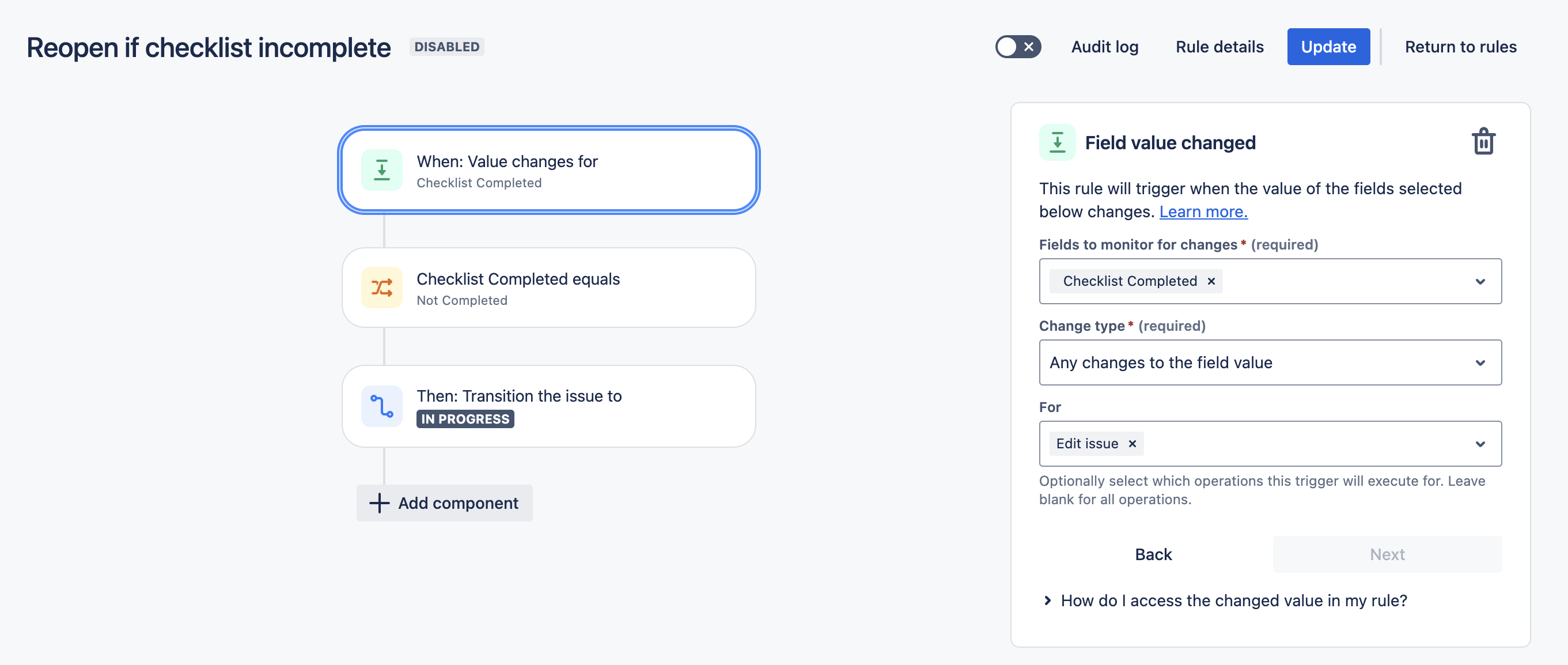Click Field value changed header icon
The height and width of the screenshot is (665, 1568).
(x=1057, y=142)
